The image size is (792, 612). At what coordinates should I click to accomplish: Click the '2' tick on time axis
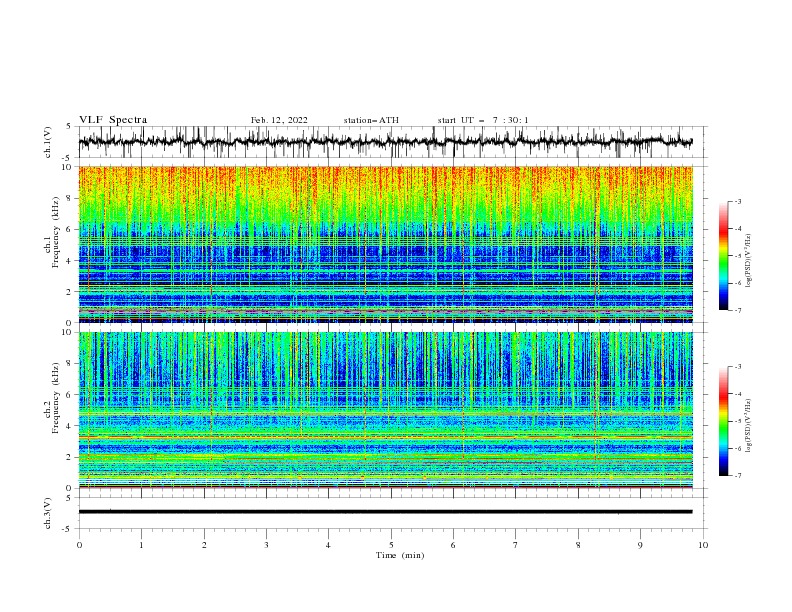204,545
